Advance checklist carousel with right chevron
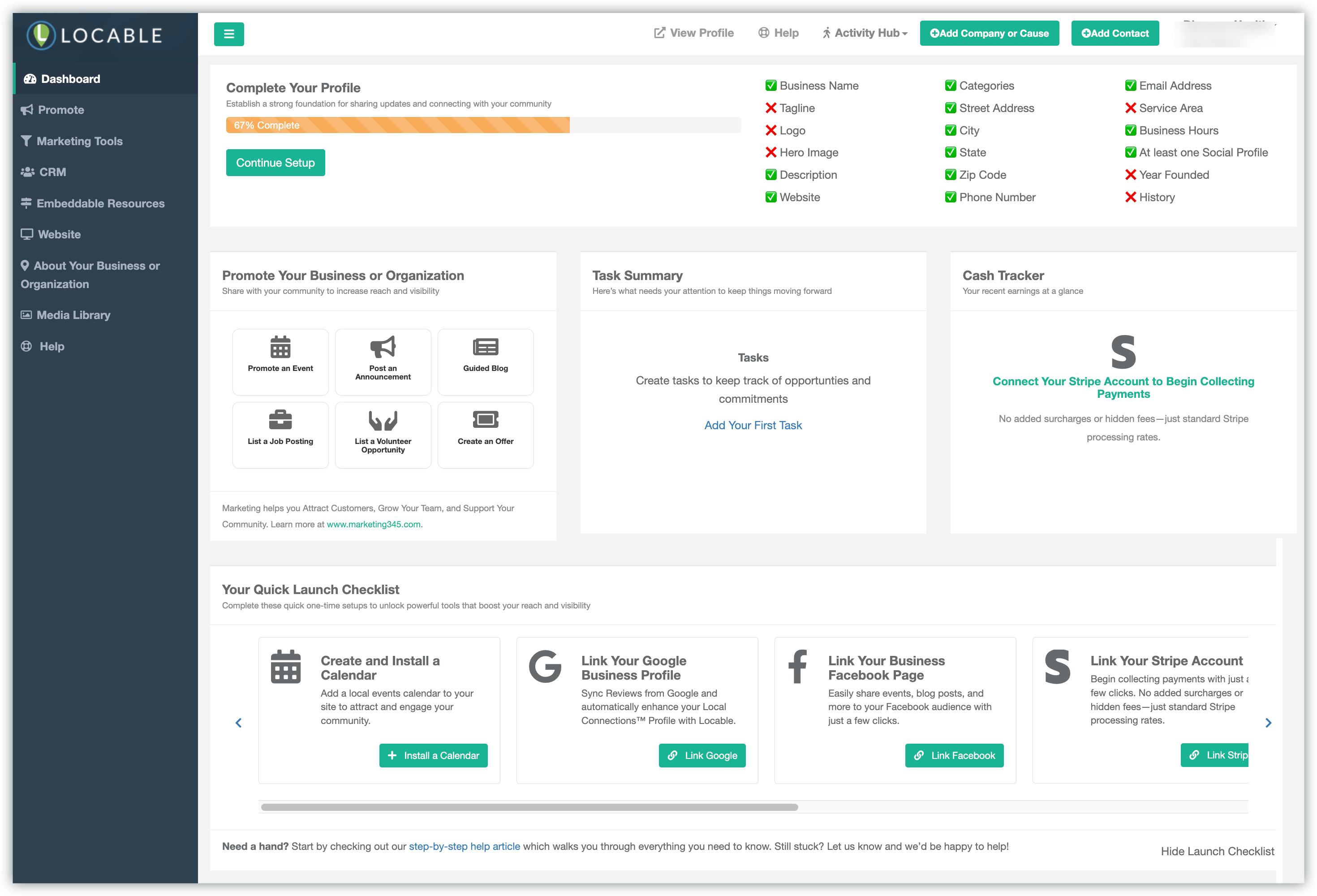 pyautogui.click(x=1268, y=723)
